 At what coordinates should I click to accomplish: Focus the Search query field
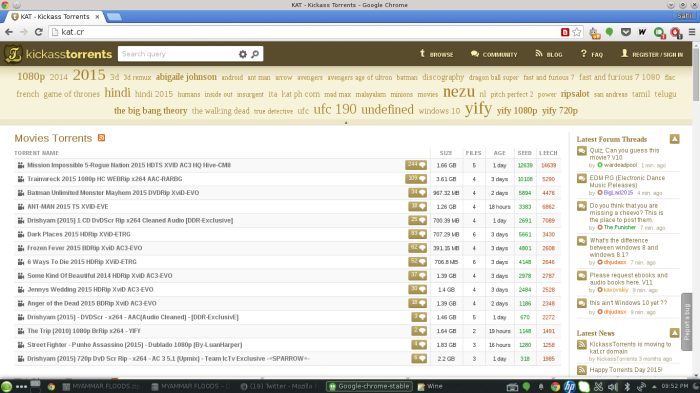[178, 54]
